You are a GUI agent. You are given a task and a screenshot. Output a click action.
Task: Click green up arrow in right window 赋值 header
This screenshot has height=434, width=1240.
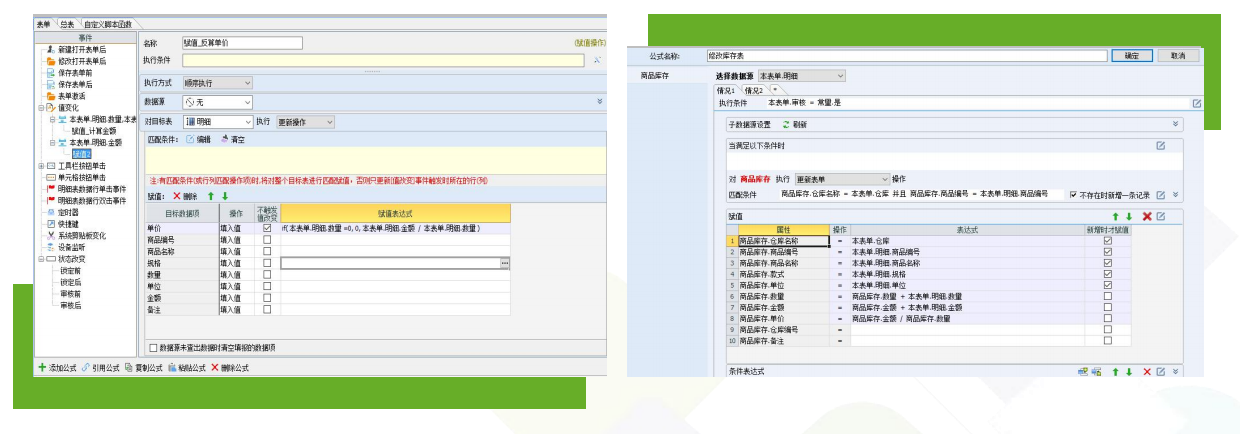pyautogui.click(x=1116, y=216)
